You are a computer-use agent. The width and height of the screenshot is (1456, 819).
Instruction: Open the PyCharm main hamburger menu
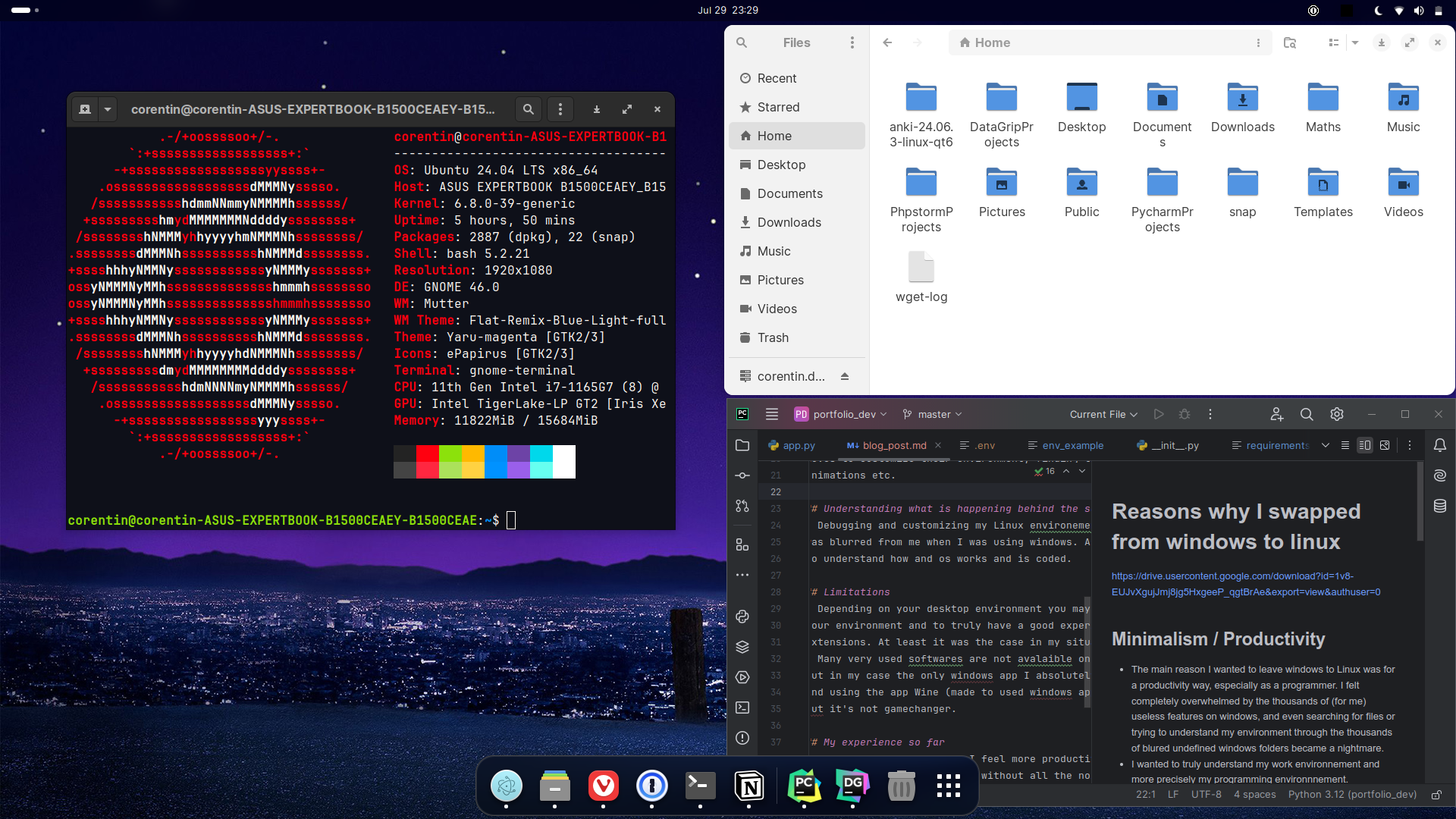pos(772,414)
